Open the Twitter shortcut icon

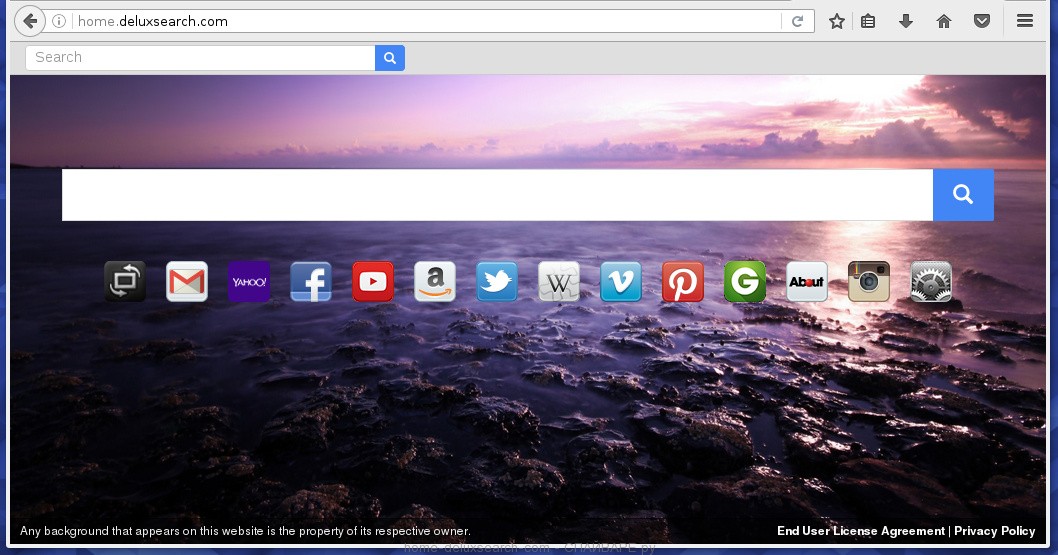(x=497, y=281)
